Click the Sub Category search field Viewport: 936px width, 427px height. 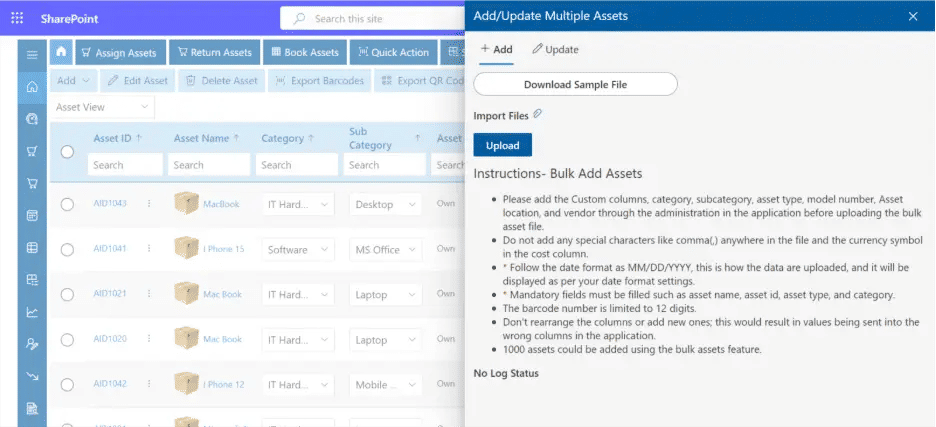(384, 165)
